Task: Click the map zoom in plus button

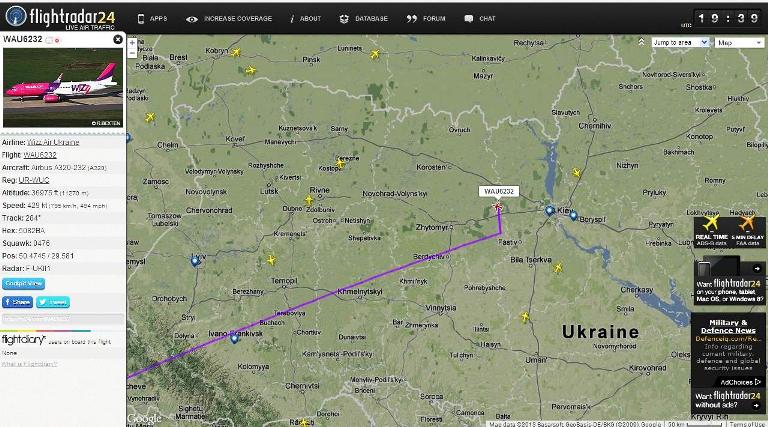Action: (x=132, y=43)
